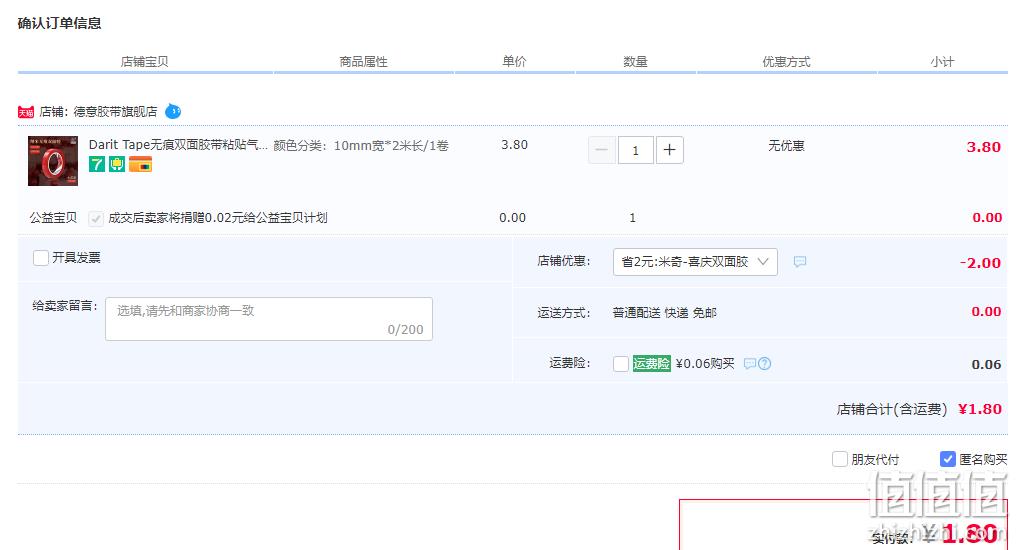Open the Darit Tape product thumbnail

click(53, 161)
